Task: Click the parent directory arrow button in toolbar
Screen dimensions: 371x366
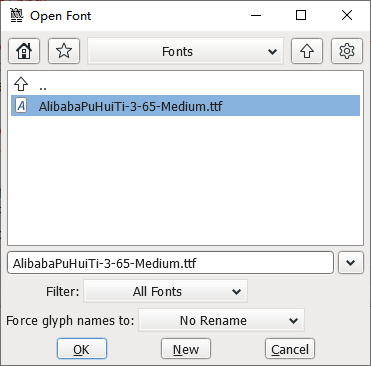Action: (x=307, y=51)
